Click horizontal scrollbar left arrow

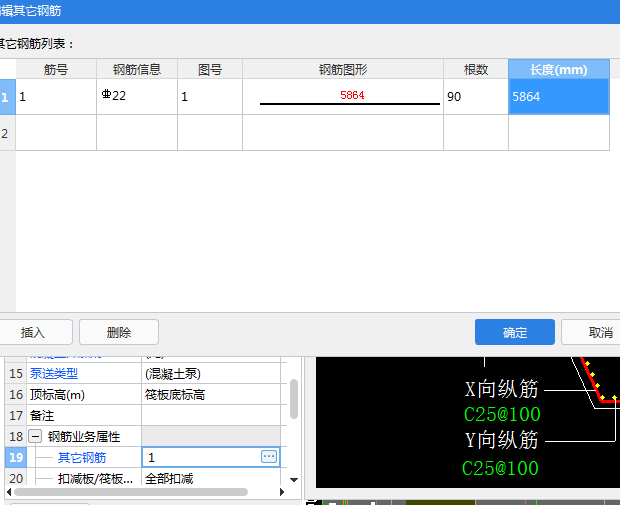click(9, 492)
